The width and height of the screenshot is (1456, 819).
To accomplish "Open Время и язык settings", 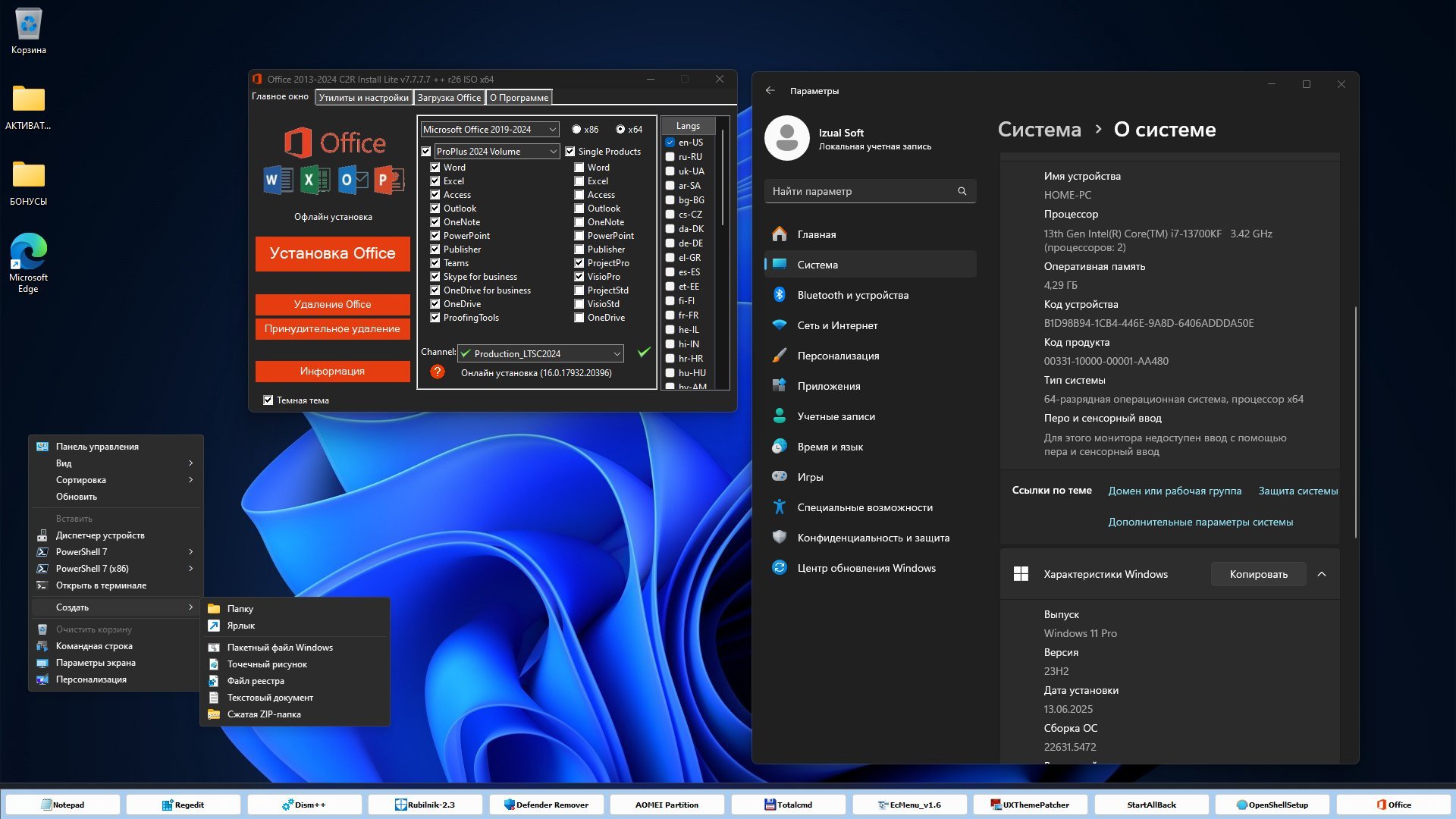I will pyautogui.click(x=870, y=447).
